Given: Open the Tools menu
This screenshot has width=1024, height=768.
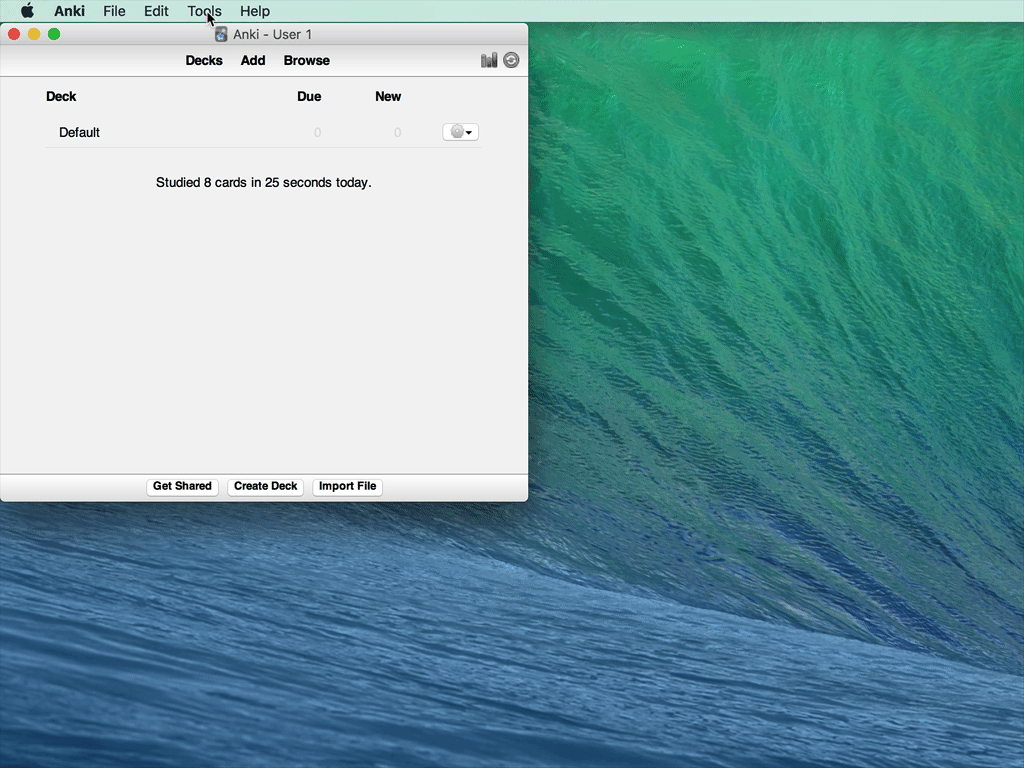Looking at the screenshot, I should coord(204,11).
